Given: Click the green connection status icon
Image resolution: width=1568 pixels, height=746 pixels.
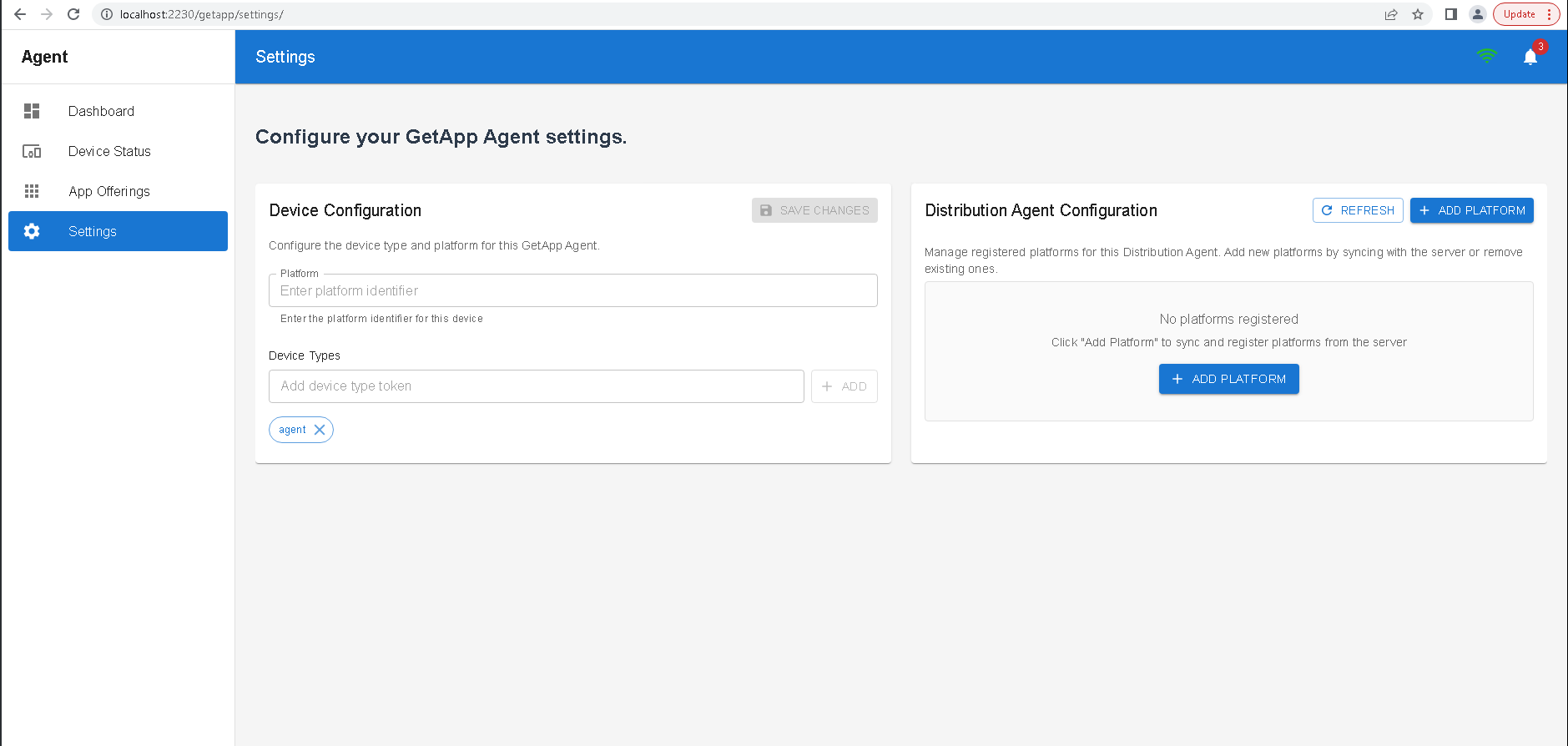Looking at the screenshot, I should click(x=1486, y=56).
